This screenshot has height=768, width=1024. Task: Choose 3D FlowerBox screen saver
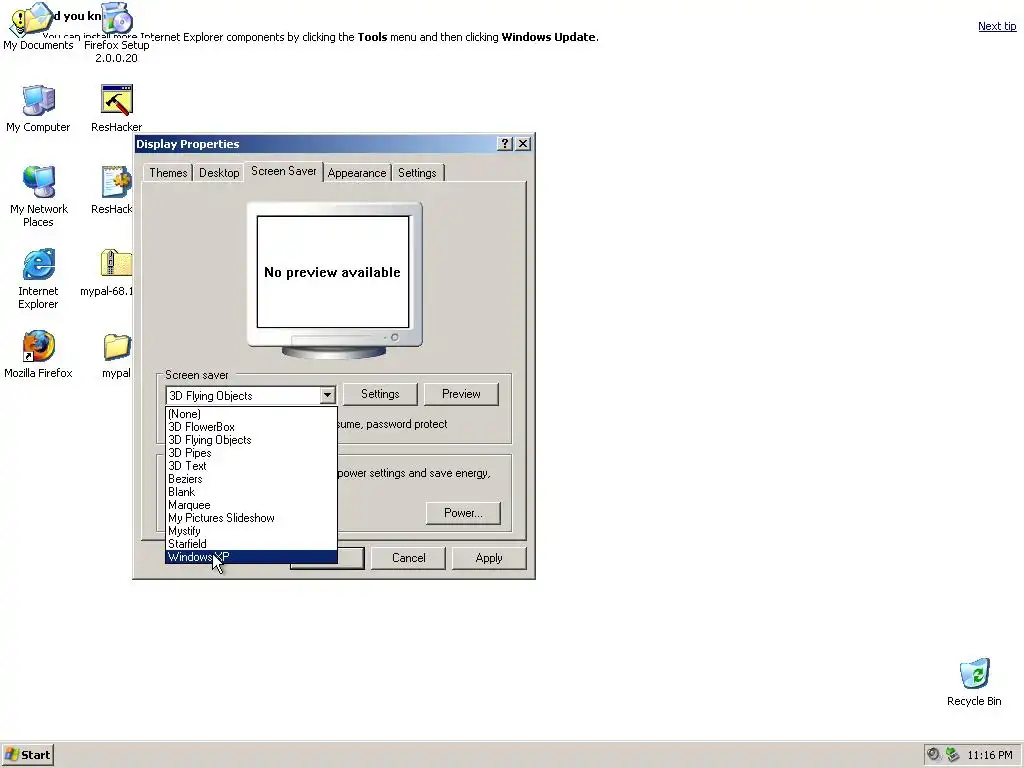251,427
